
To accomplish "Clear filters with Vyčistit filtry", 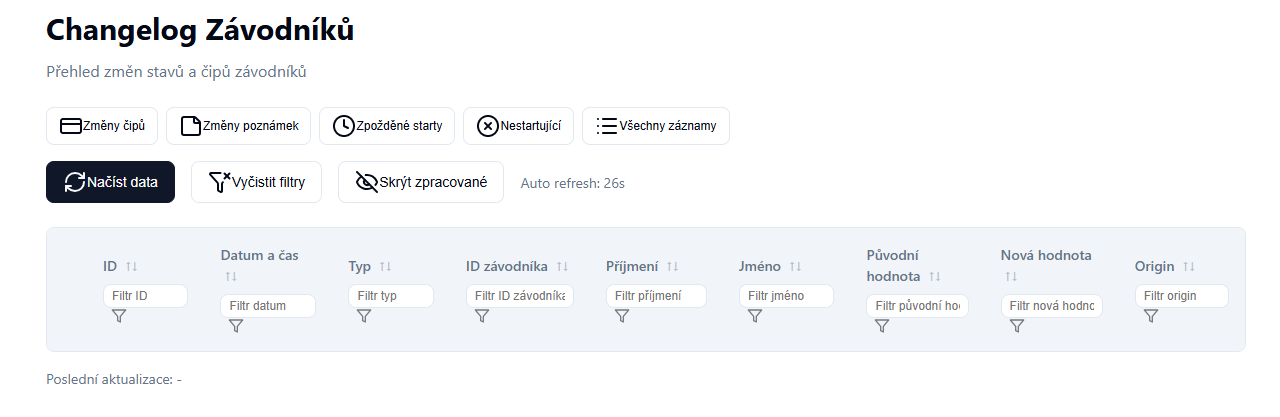I will click(256, 182).
